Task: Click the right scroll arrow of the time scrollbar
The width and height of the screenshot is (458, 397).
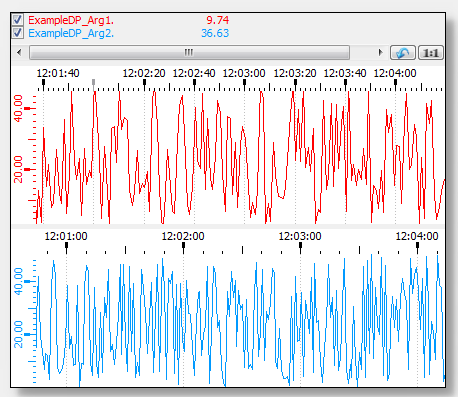Action: (x=380, y=52)
